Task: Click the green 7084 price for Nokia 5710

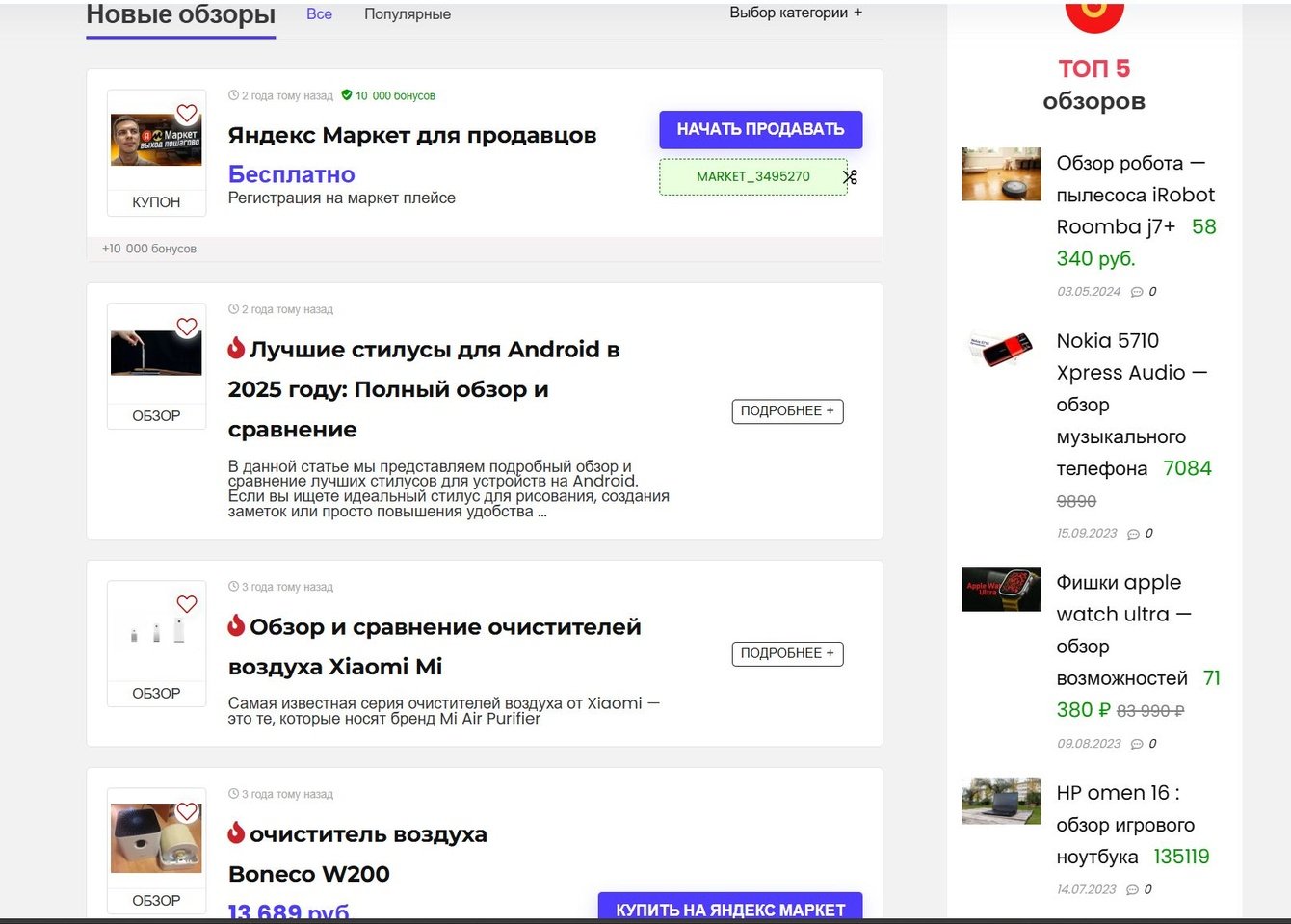Action: pyautogui.click(x=1187, y=469)
